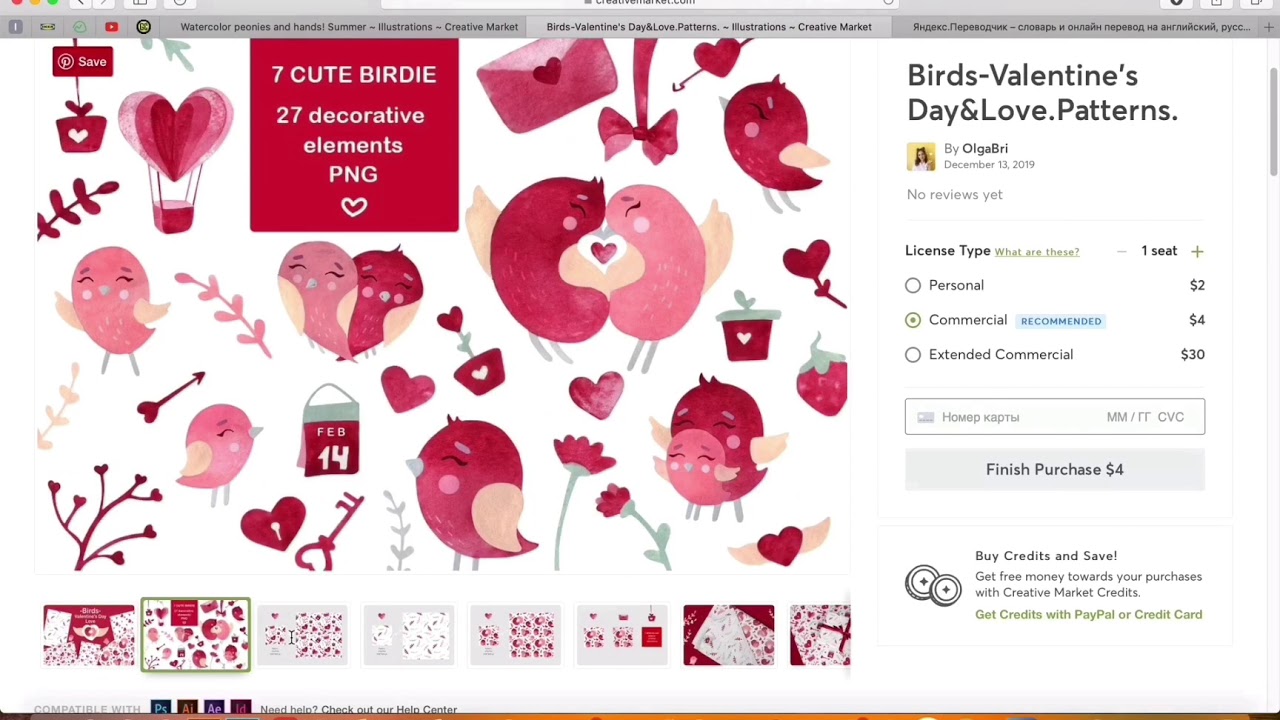Click the 'No reviews yet' text

coord(955,195)
